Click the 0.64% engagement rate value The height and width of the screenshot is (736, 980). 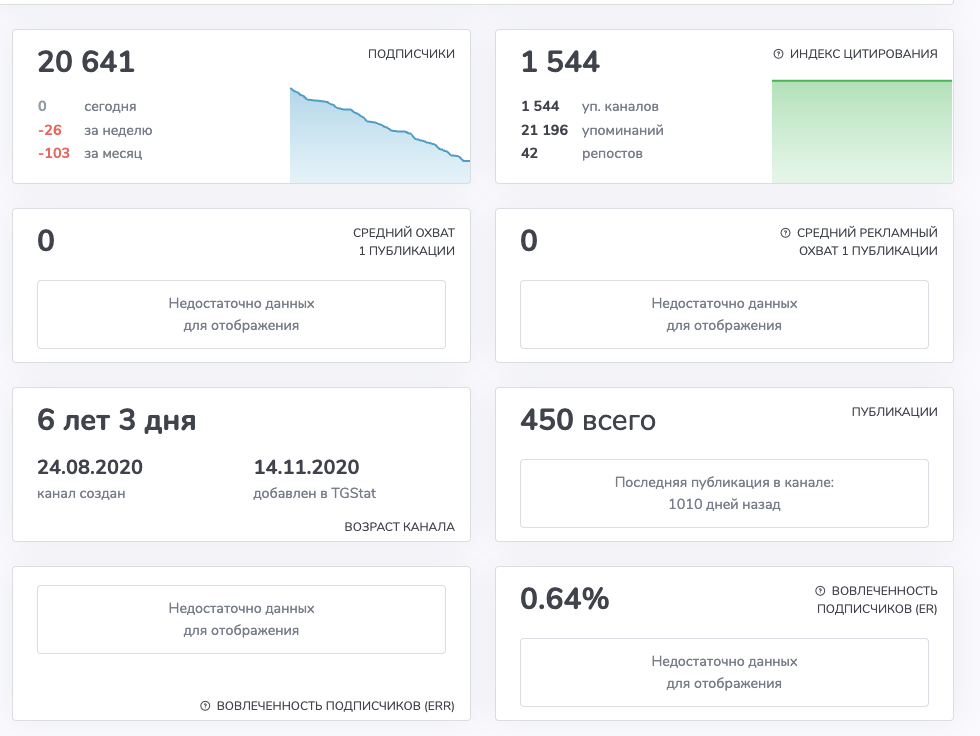coord(564,599)
